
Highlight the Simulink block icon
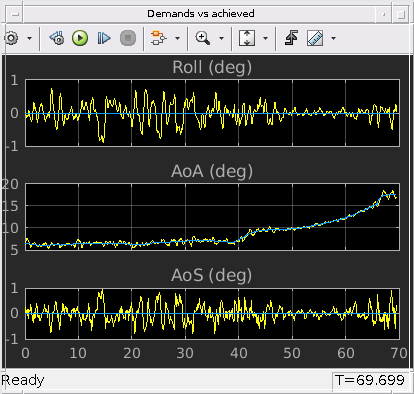coord(159,38)
